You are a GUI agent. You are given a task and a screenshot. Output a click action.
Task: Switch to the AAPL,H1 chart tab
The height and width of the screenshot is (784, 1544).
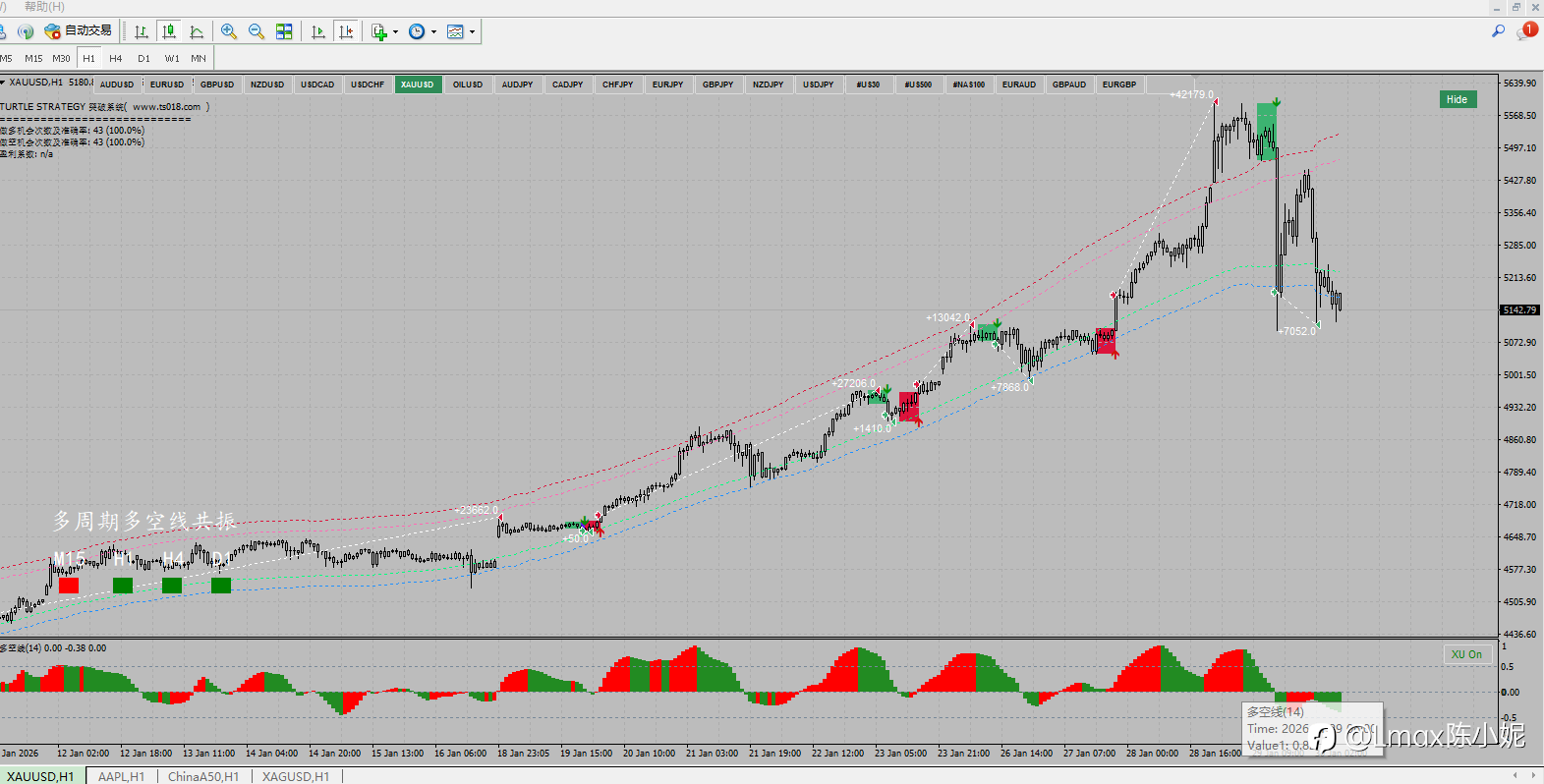coord(121,776)
